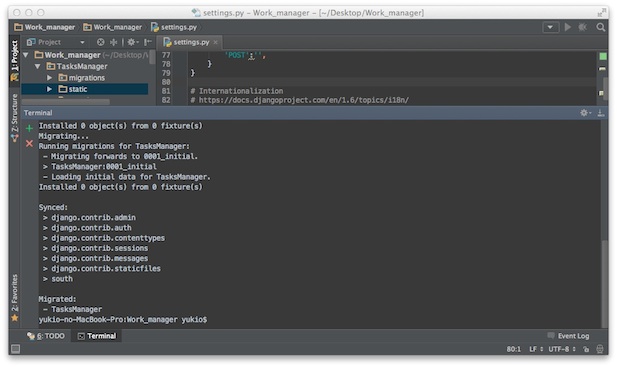Enter full screen via title bar icon
Screen dimensions: 617x367
coord(602,13)
